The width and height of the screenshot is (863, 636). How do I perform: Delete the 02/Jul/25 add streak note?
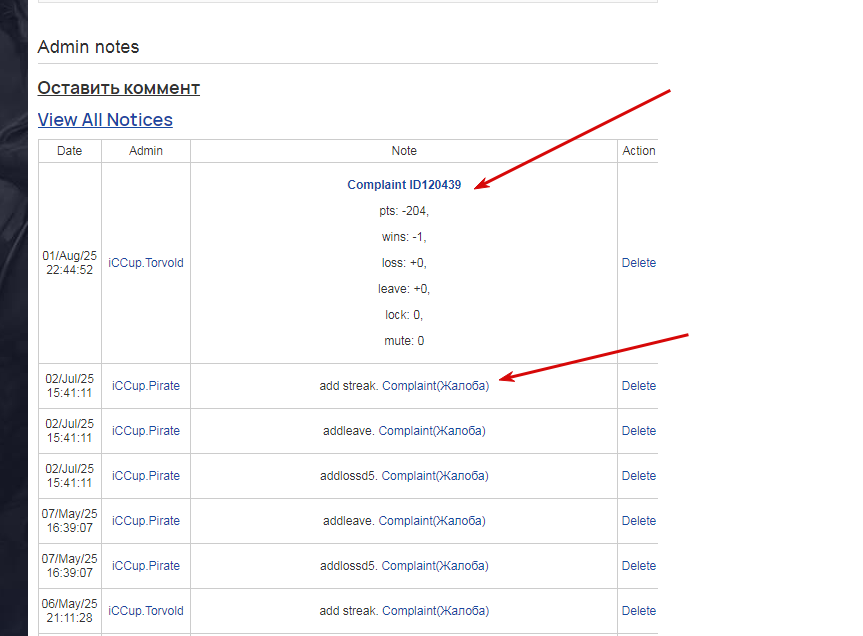pyautogui.click(x=638, y=386)
